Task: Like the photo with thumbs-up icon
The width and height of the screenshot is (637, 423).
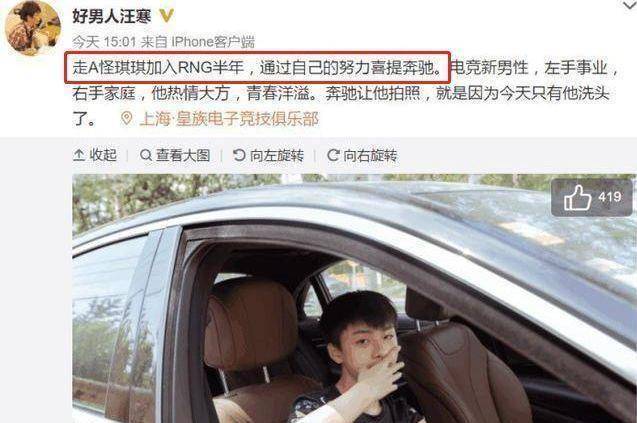Action: [577, 197]
